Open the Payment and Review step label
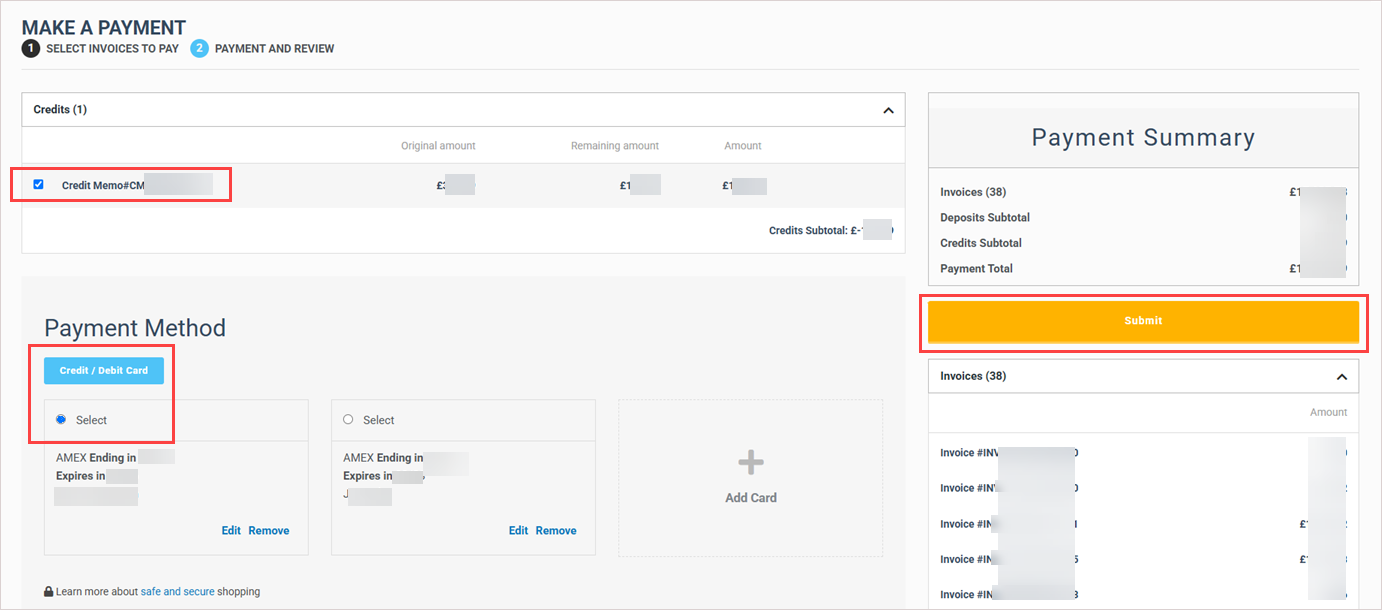Screen dimensions: 1382x610 point(274,49)
